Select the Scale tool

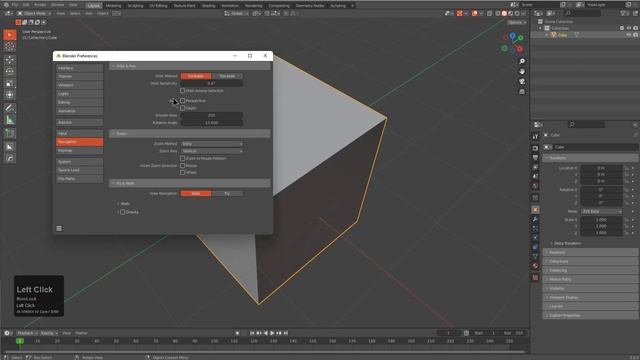[10, 83]
